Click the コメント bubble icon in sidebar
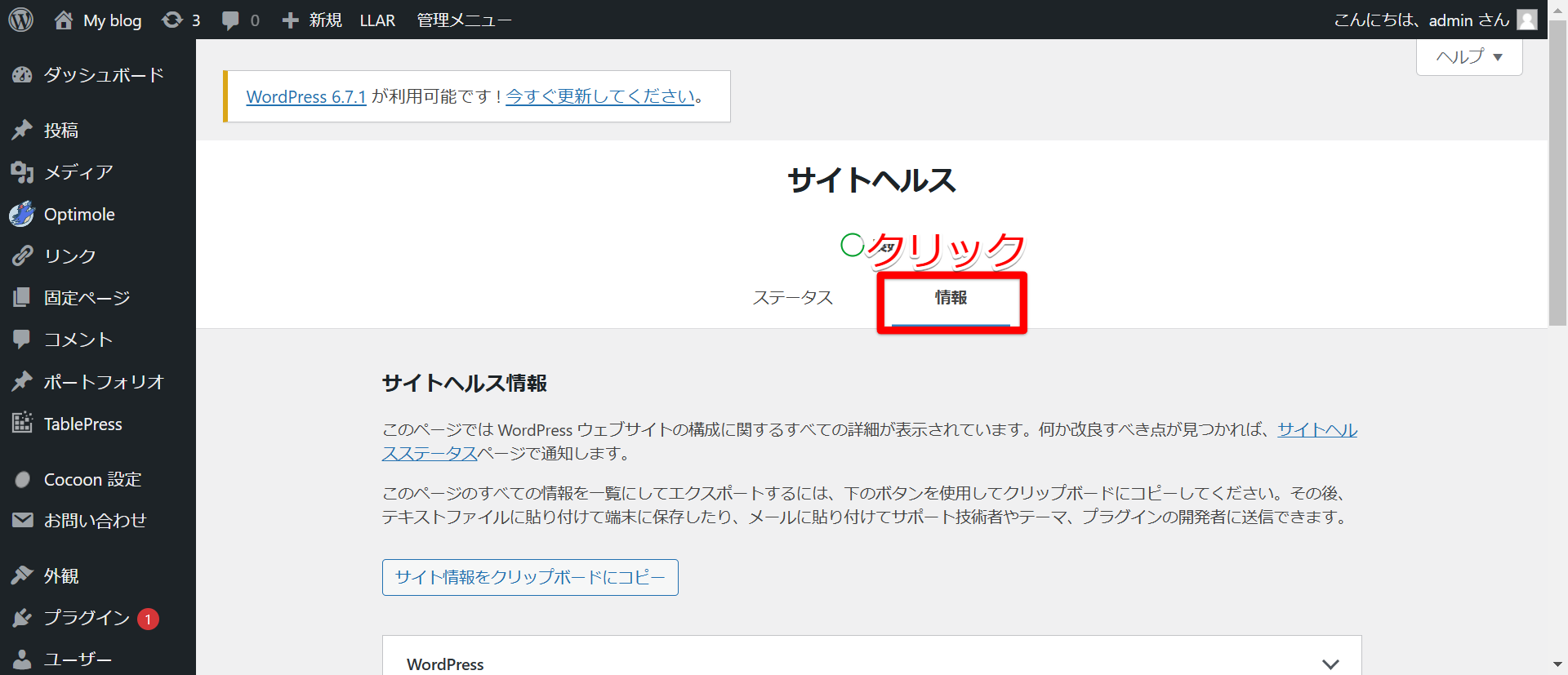 [22, 340]
